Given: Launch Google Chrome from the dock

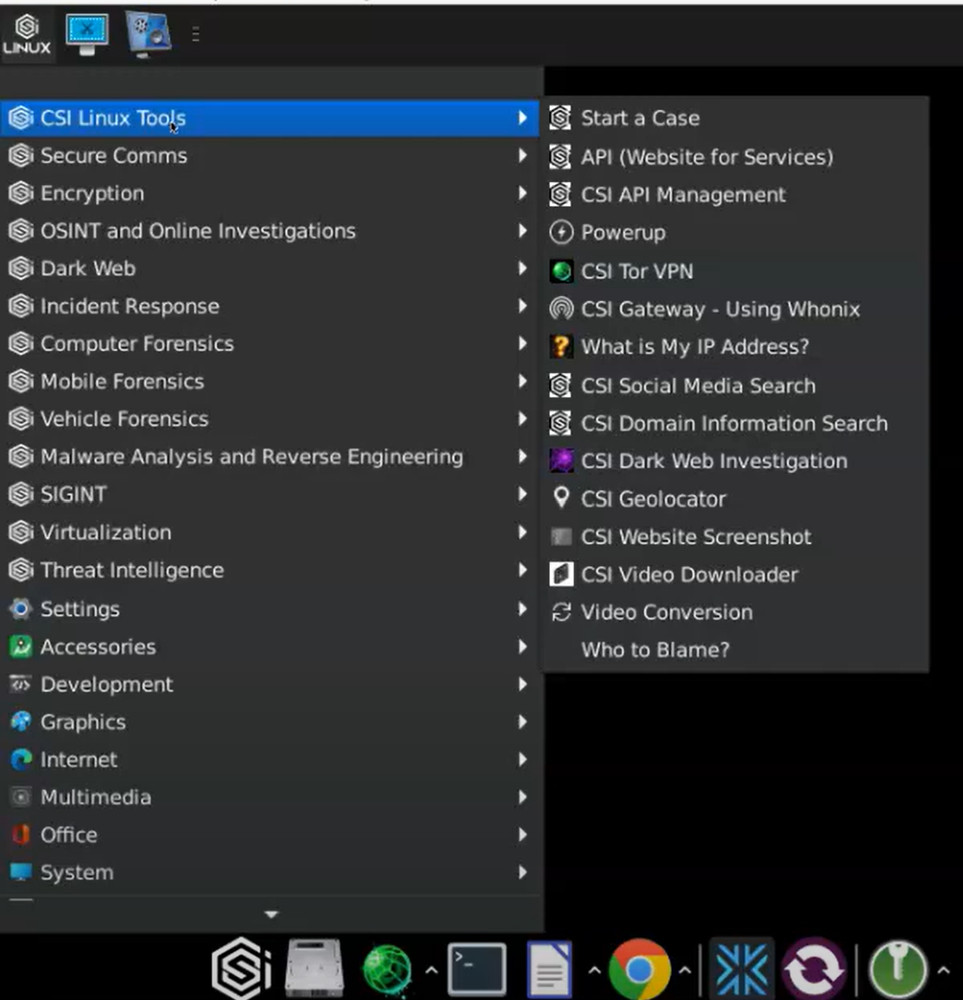Looking at the screenshot, I should [x=638, y=967].
